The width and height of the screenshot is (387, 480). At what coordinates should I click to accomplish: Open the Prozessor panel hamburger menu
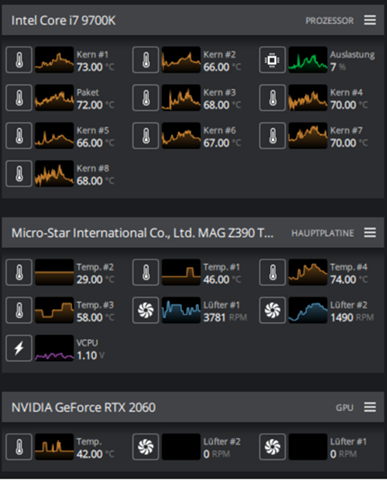[370, 20]
